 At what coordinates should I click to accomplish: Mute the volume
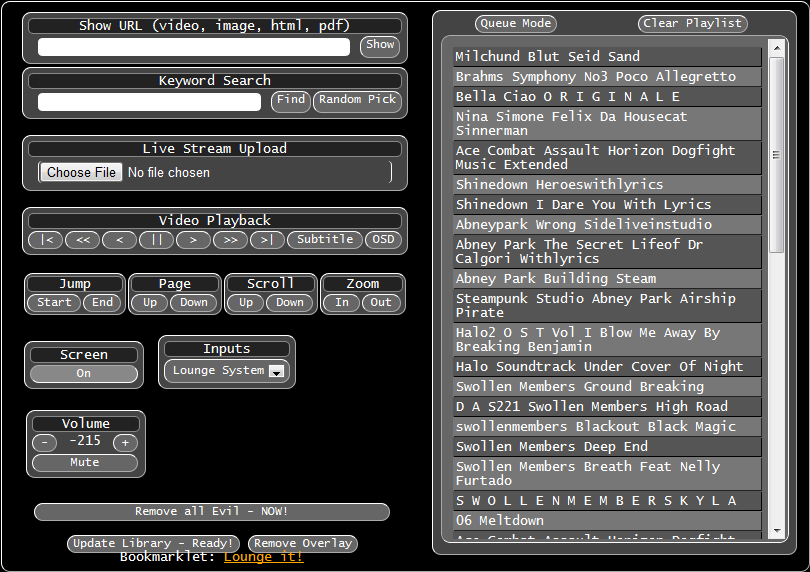tap(84, 463)
